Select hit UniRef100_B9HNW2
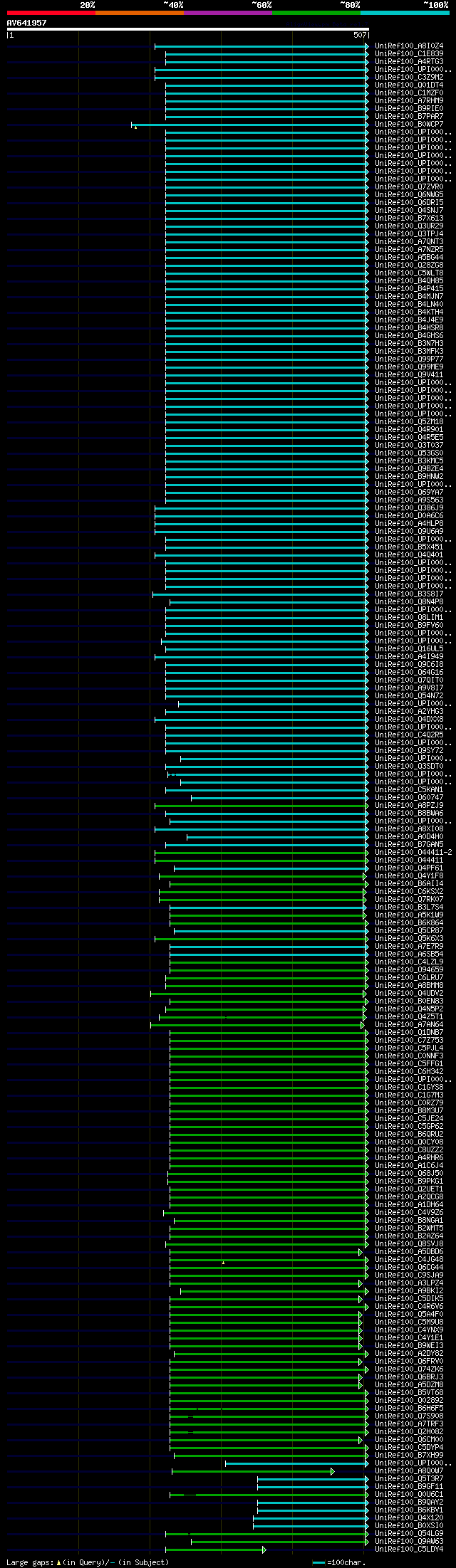Image resolution: width=456 pixels, height=1568 pixels. 409,477
